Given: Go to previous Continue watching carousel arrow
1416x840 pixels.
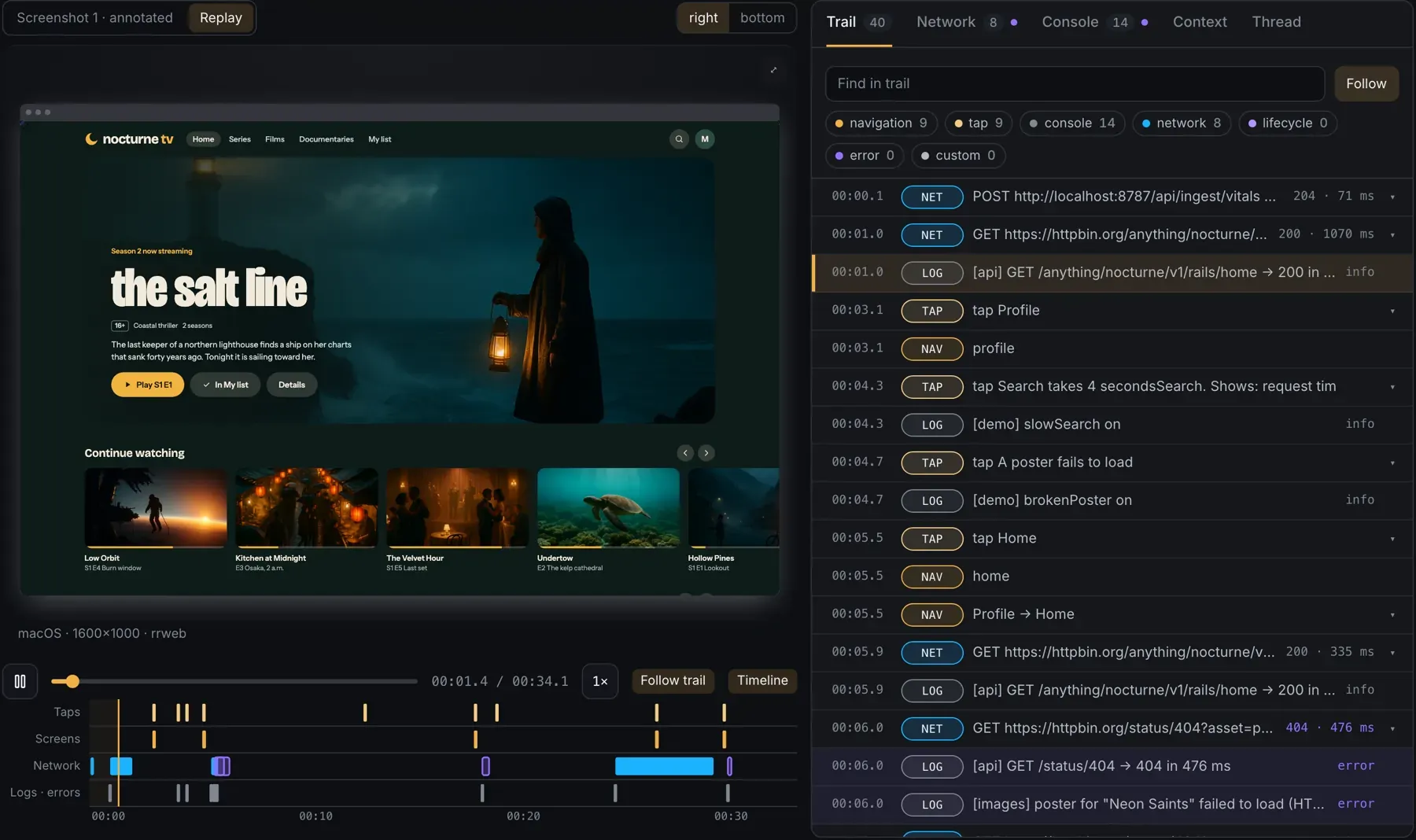Looking at the screenshot, I should click(x=685, y=453).
